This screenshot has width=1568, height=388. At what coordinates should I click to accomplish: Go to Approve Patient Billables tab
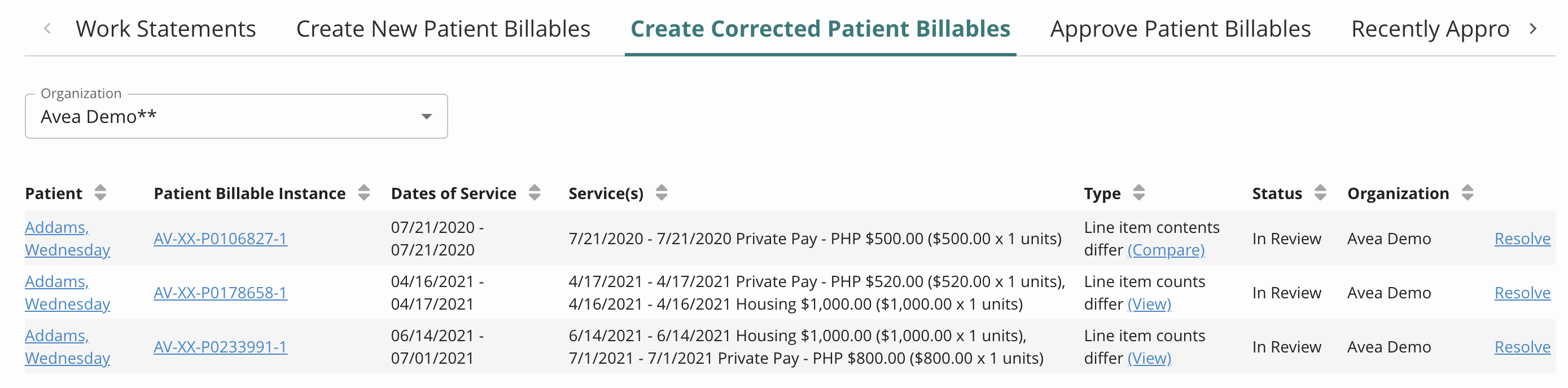pyautogui.click(x=1180, y=29)
